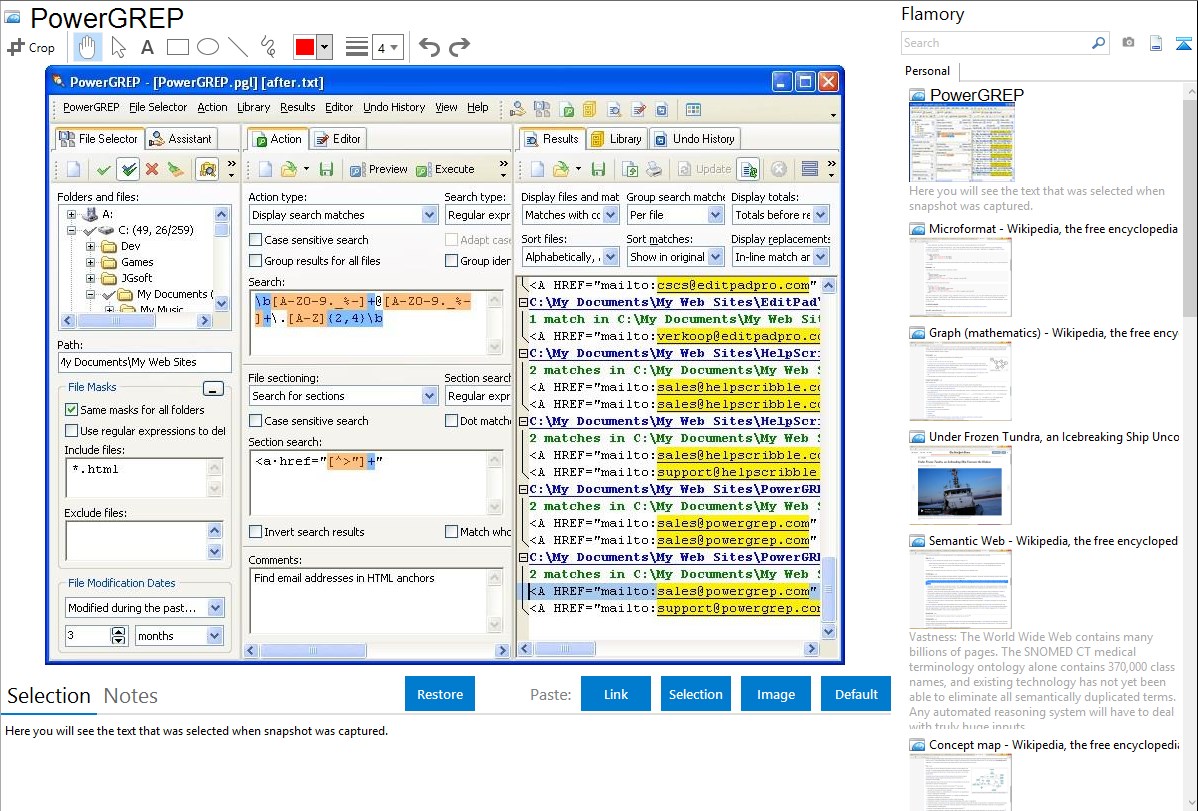Click the camera snapshot icon
The width and height of the screenshot is (1198, 811).
[x=1128, y=43]
